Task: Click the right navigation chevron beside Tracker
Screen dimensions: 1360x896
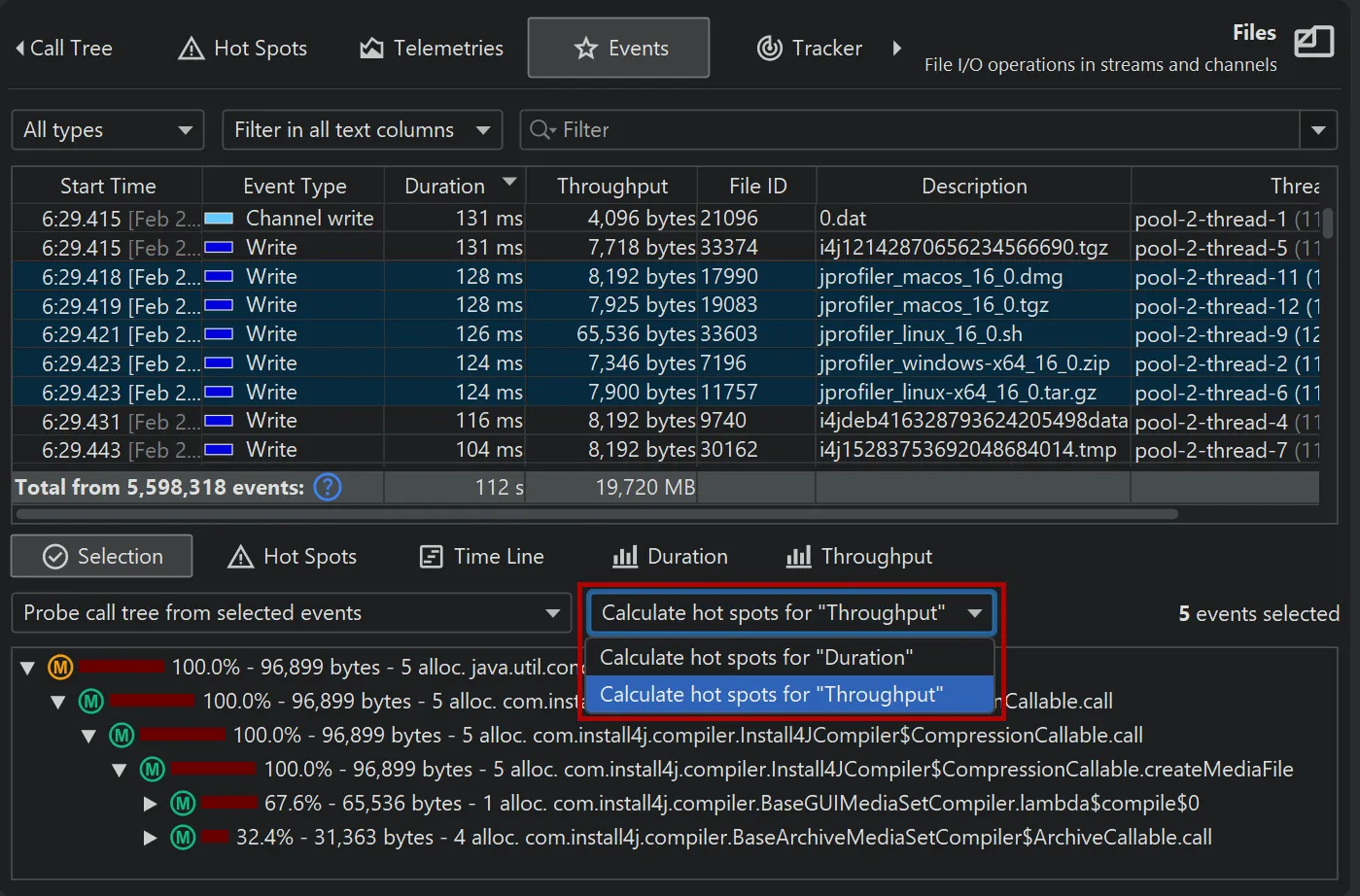Action: [x=895, y=47]
